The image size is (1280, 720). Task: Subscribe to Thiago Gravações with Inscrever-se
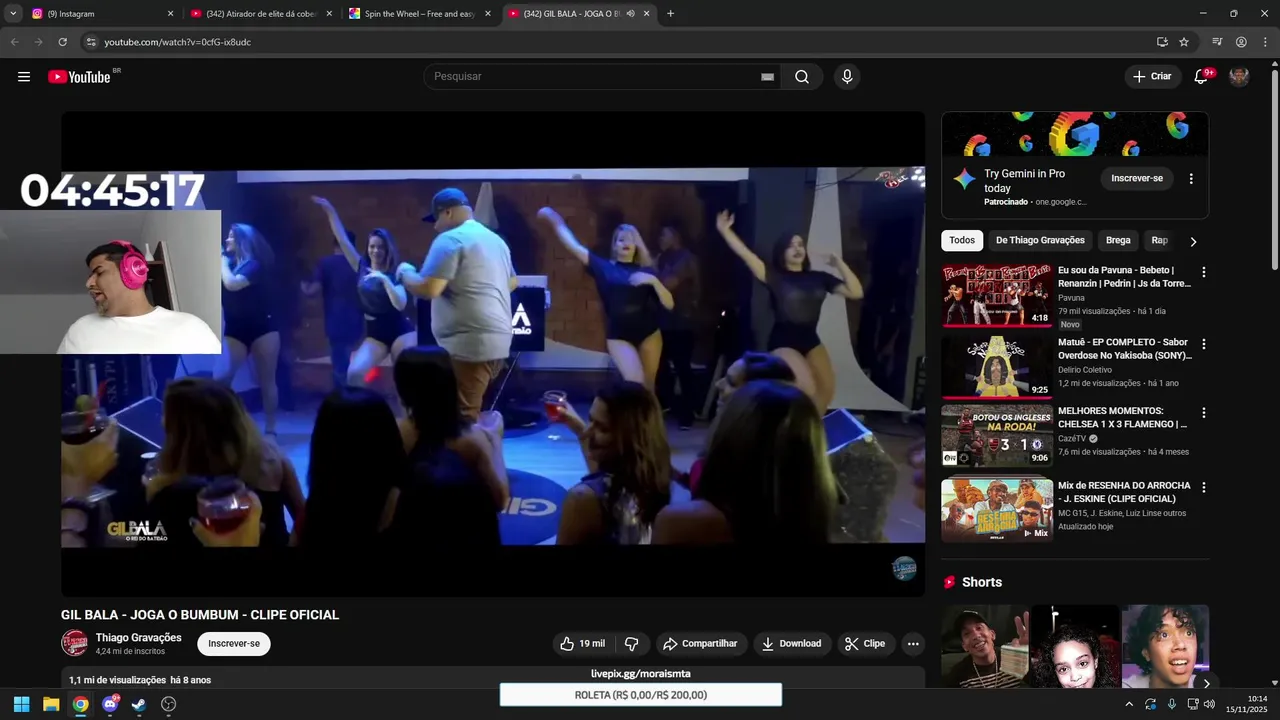(234, 644)
